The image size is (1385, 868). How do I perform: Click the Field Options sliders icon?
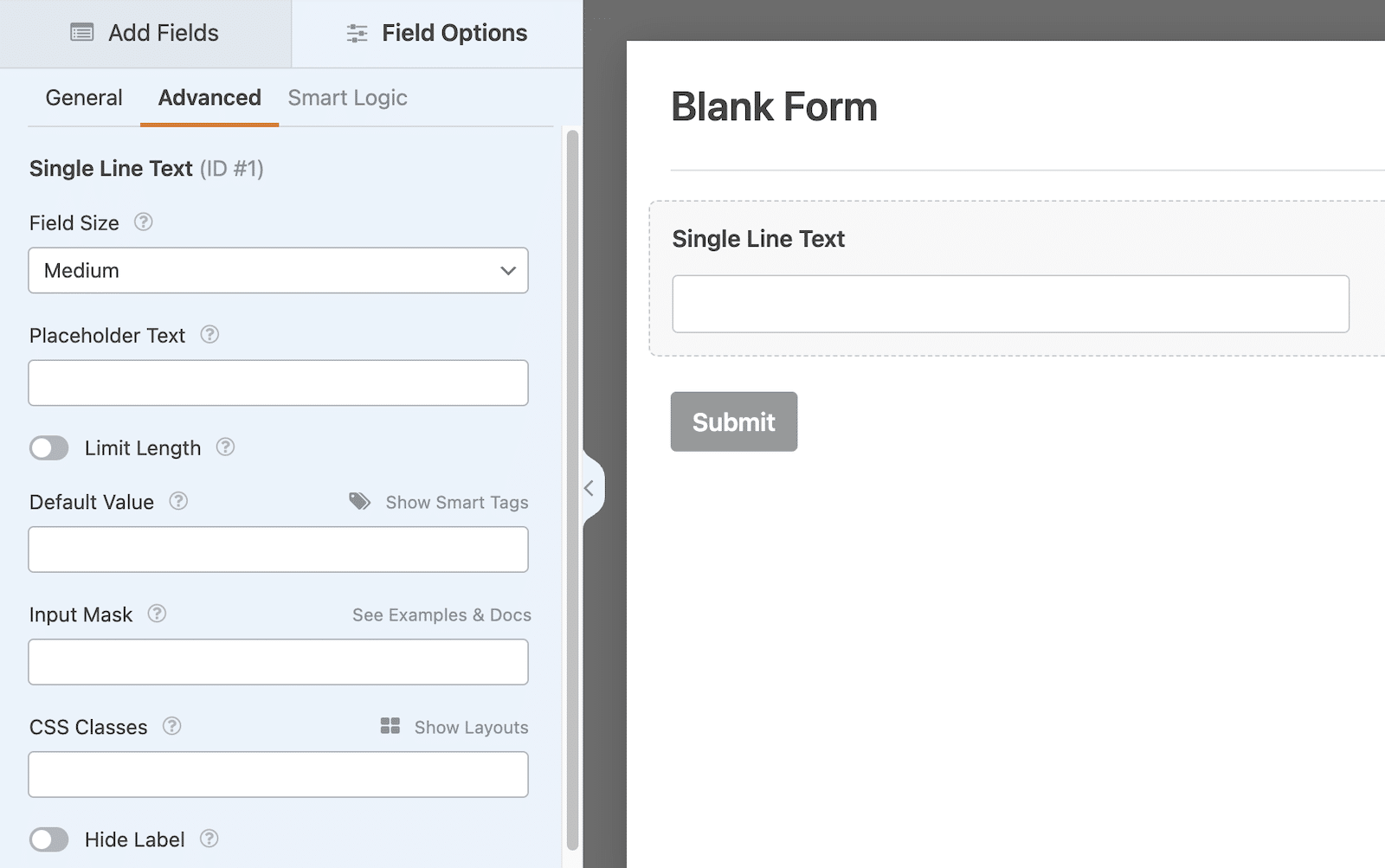357,32
